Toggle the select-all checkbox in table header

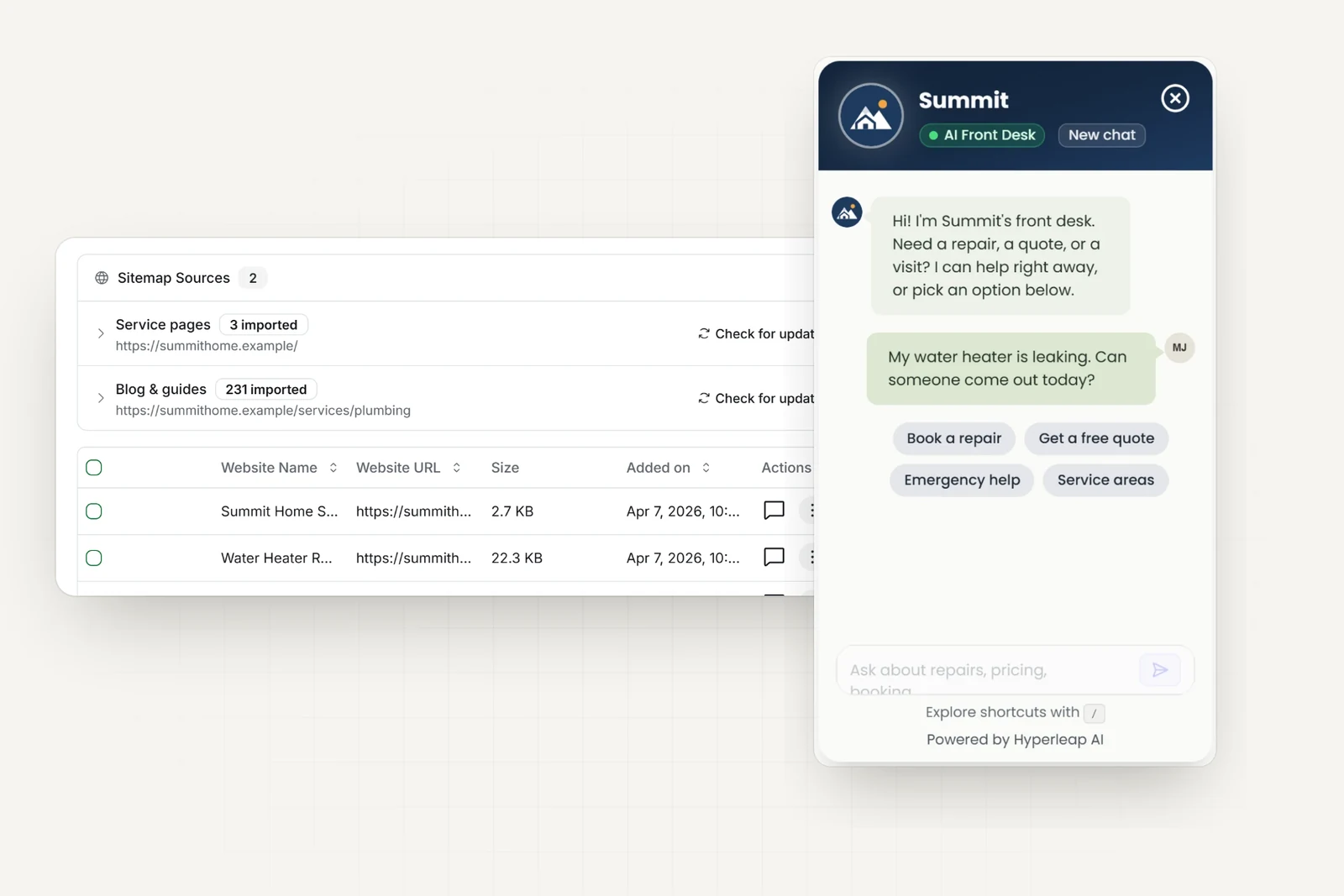tap(94, 468)
